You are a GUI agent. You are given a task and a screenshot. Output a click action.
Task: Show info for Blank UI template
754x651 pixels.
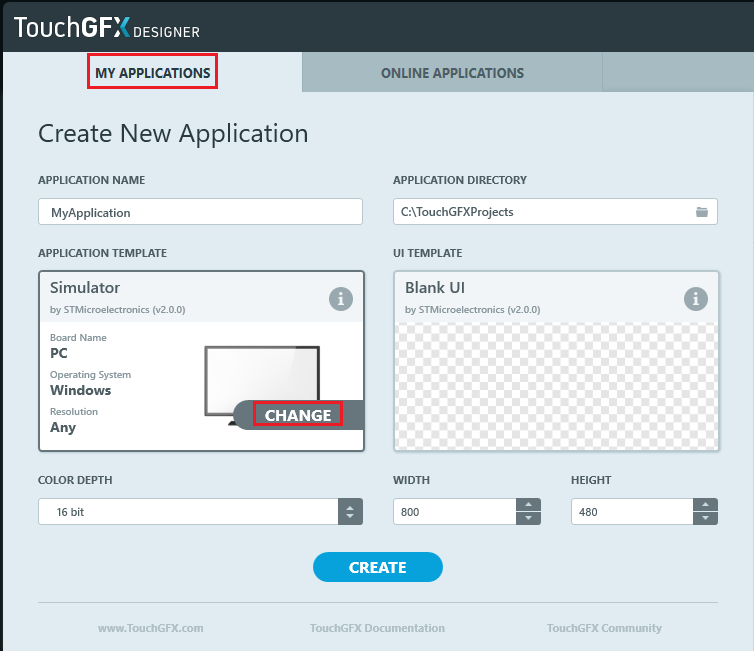[x=696, y=299]
